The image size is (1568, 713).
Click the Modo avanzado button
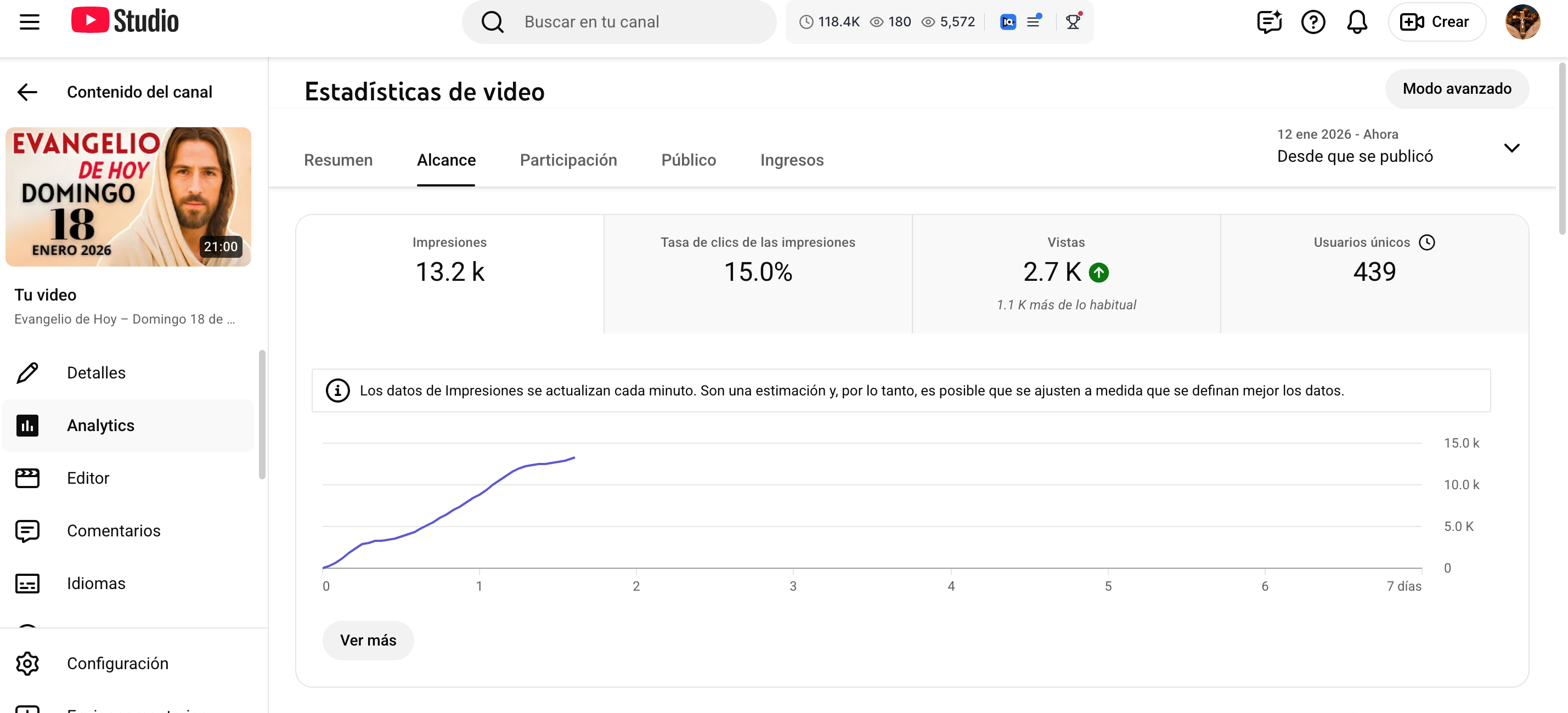coord(1457,89)
